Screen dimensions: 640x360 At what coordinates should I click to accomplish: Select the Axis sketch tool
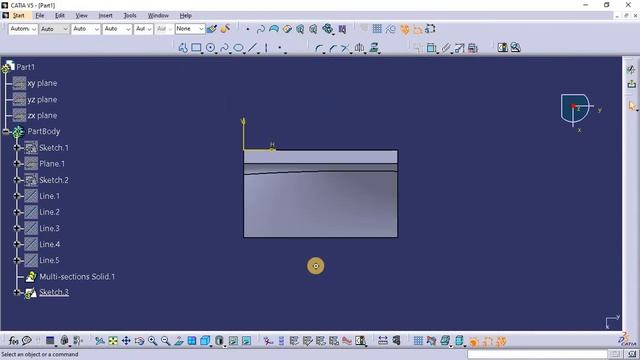coord(266,48)
